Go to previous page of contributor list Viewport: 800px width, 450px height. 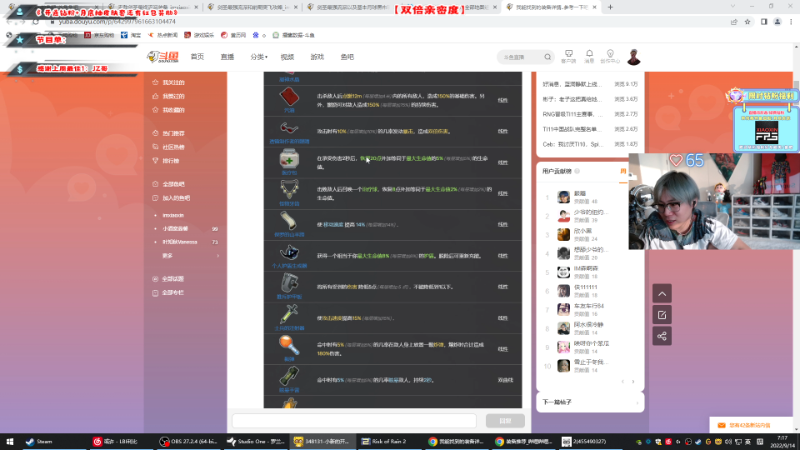[x=622, y=382]
